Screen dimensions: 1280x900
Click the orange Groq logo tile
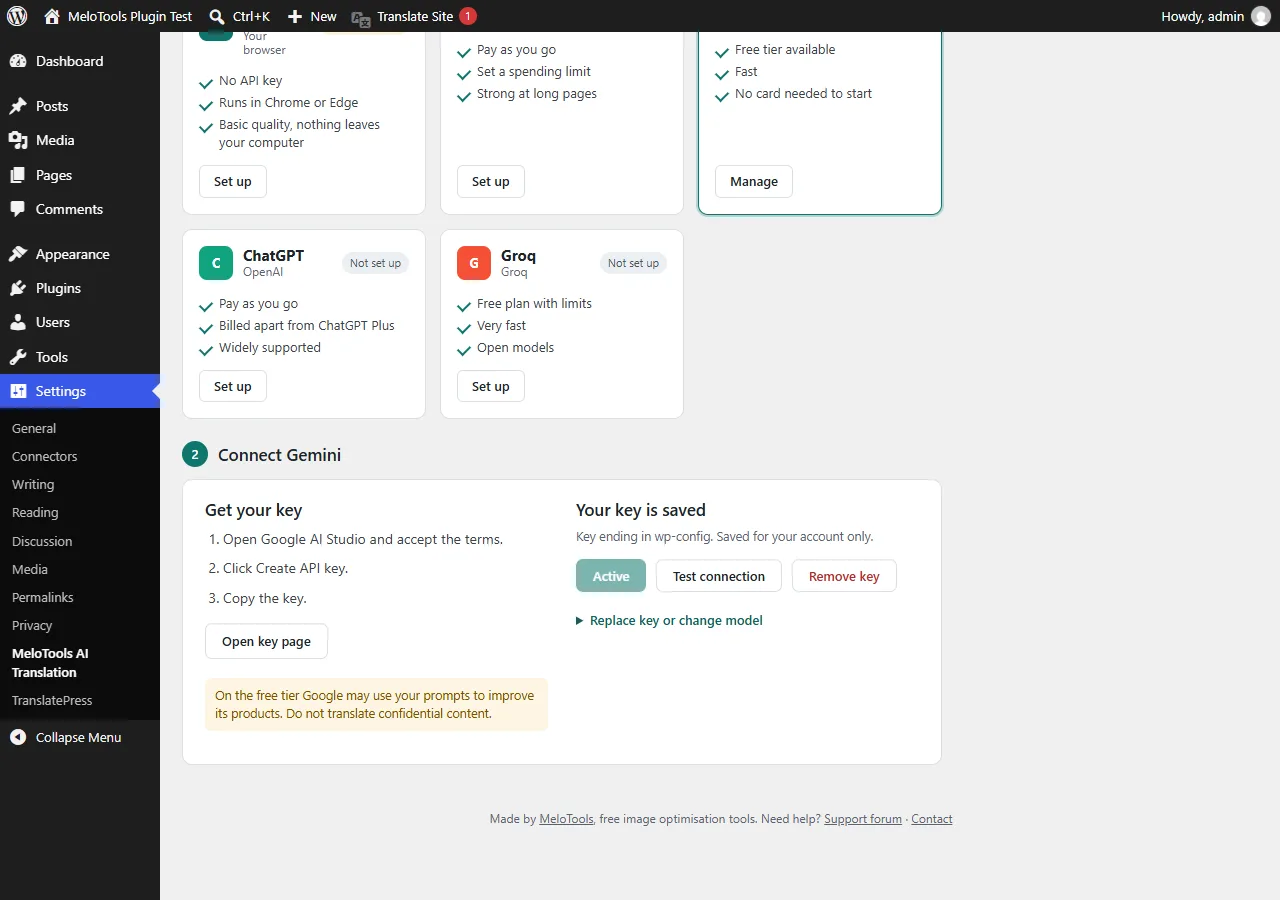point(474,263)
